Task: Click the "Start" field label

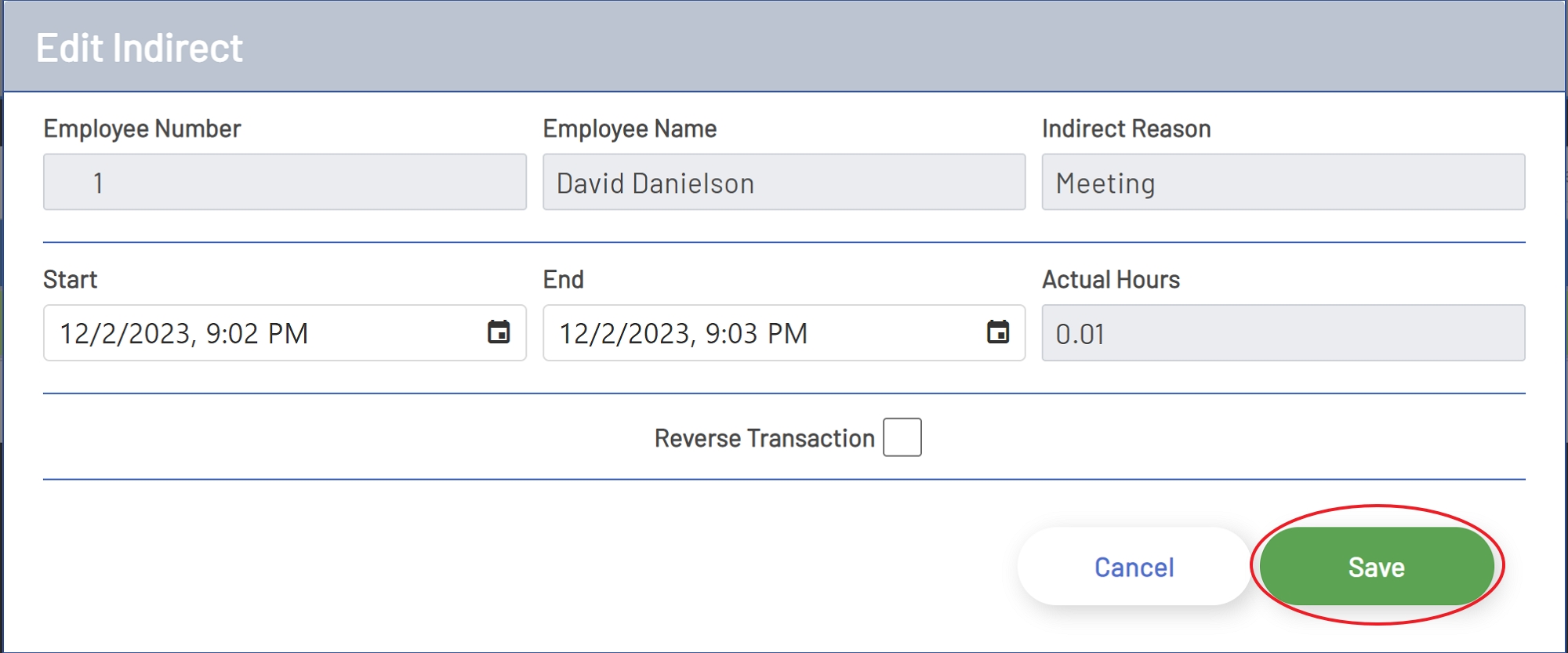Action: pyautogui.click(x=70, y=280)
